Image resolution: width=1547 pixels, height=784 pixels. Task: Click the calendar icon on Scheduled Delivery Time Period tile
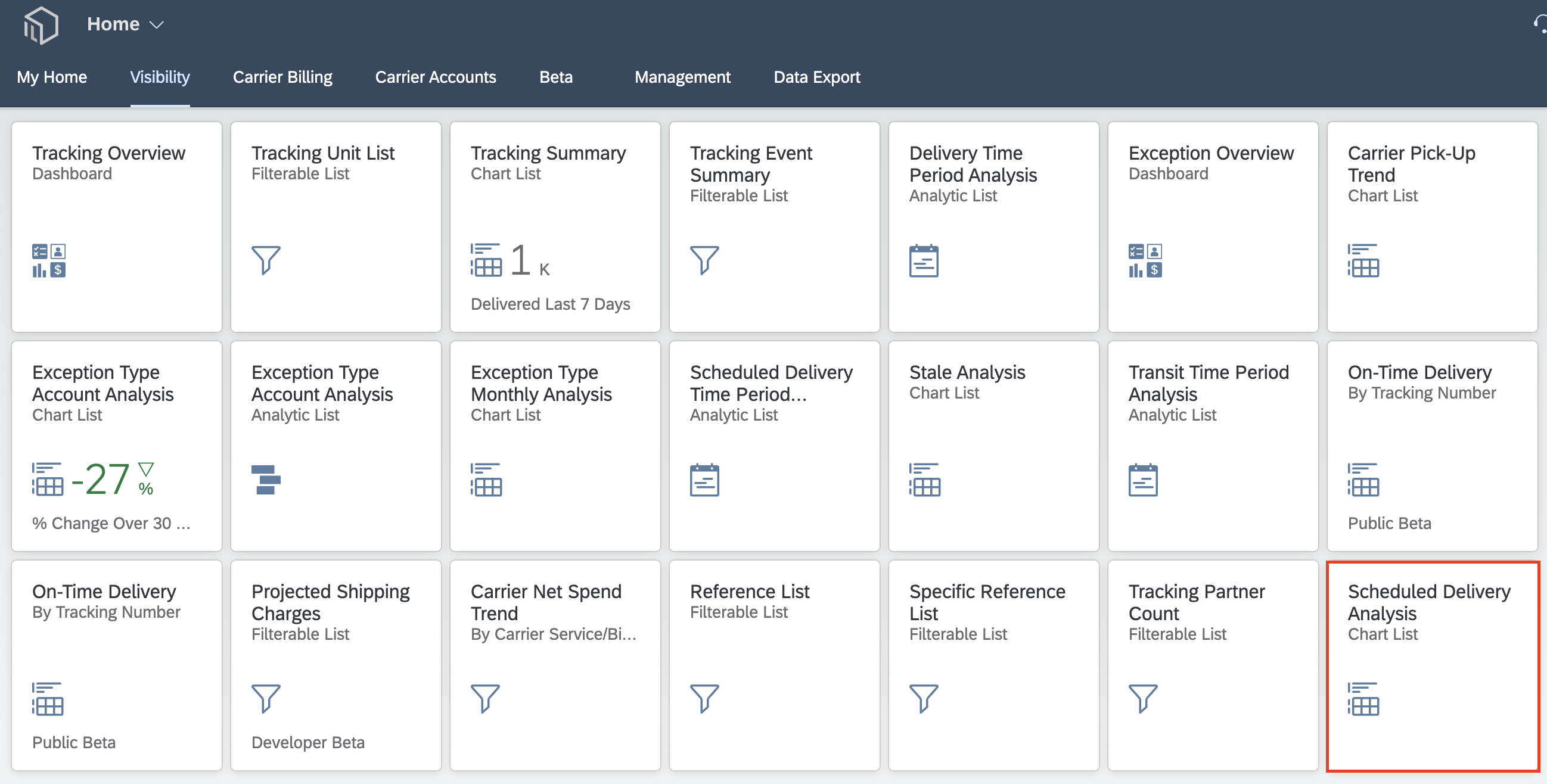[704, 480]
